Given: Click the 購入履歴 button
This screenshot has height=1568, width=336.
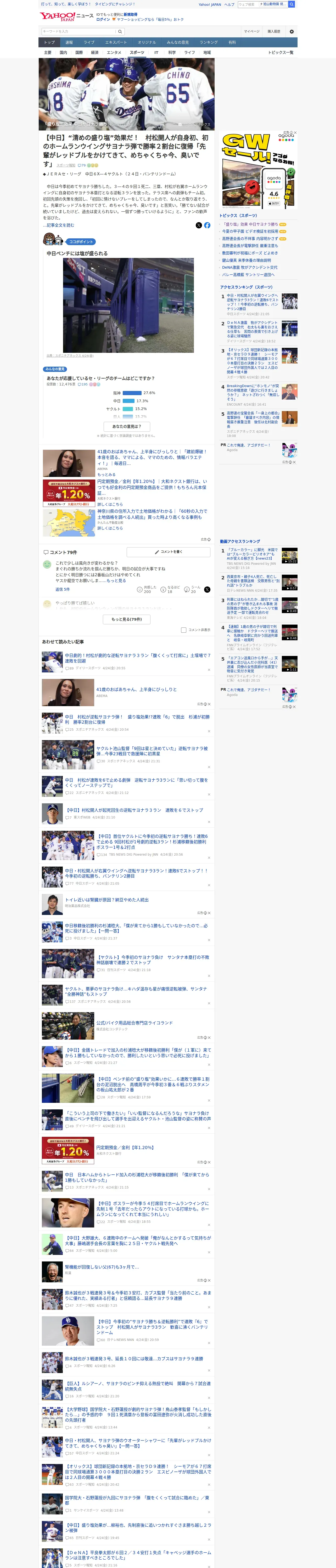Looking at the screenshot, I should [x=274, y=32].
